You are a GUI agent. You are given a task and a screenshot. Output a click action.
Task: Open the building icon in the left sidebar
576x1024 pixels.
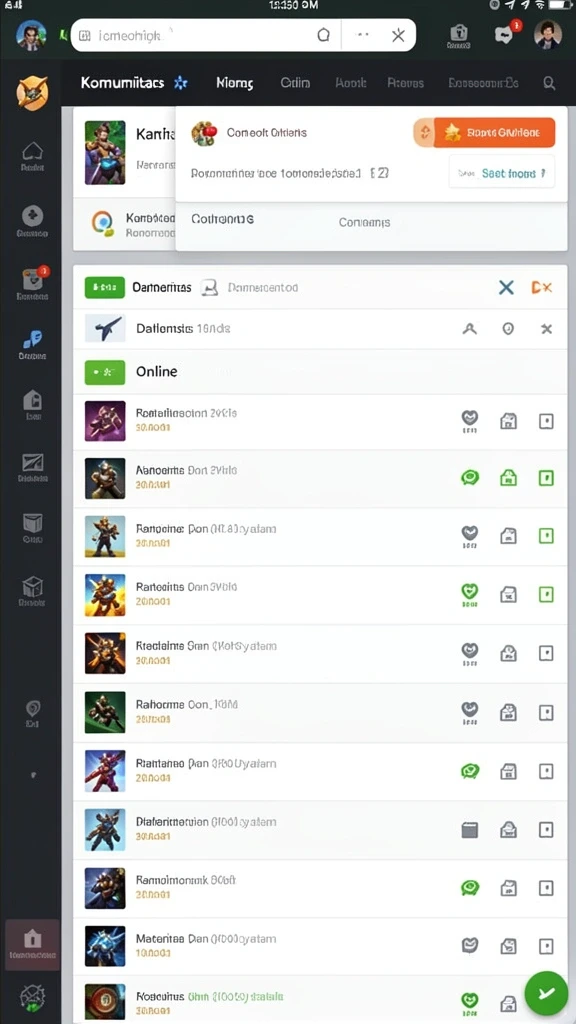[32, 400]
